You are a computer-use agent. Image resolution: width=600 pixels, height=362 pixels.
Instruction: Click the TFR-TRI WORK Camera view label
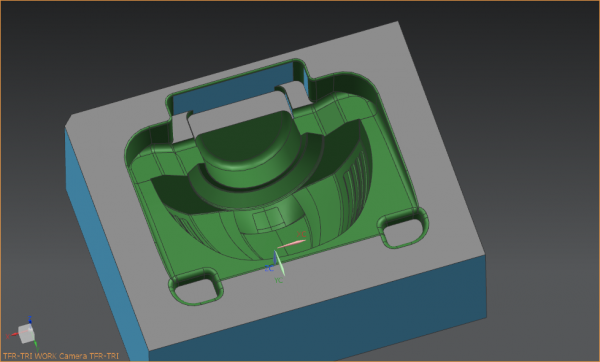tap(61, 356)
